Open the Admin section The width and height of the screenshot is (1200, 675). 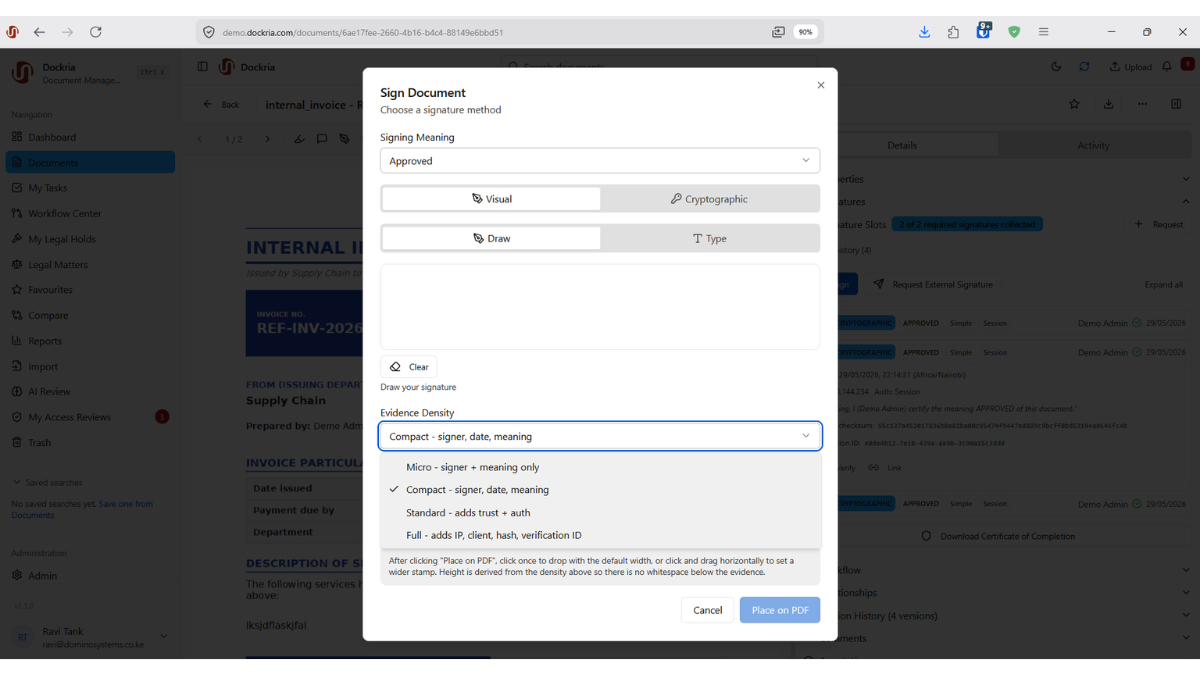coord(90,576)
